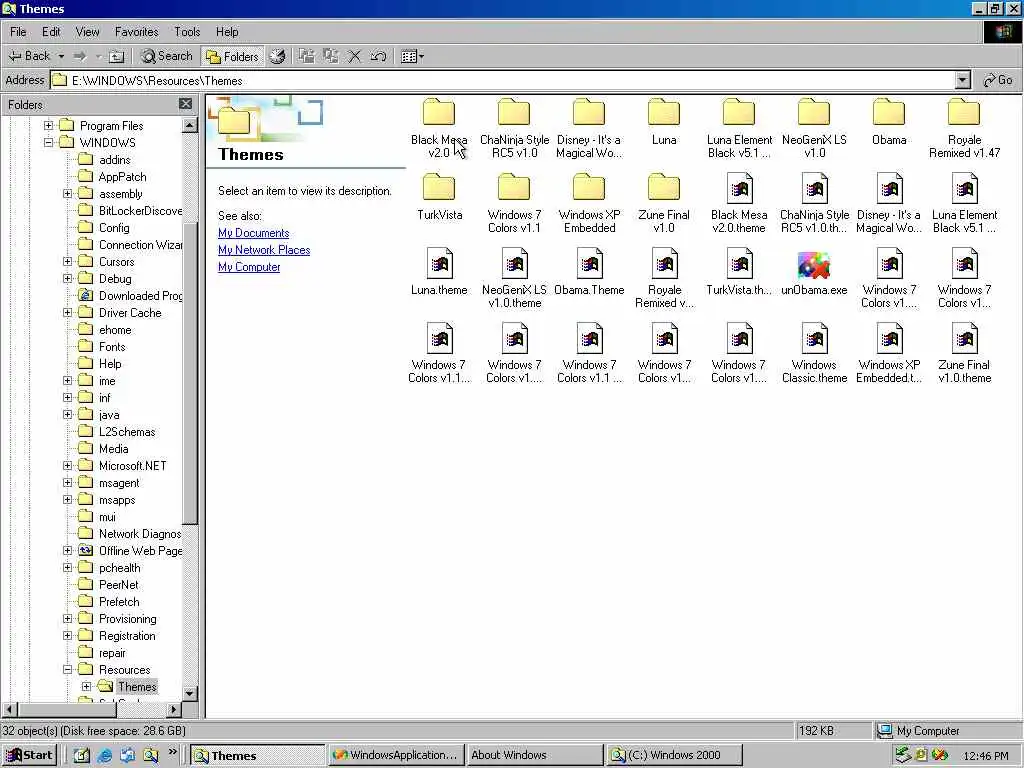Expand the Themes tree node
Screen dimensions: 1024x768
(86, 686)
